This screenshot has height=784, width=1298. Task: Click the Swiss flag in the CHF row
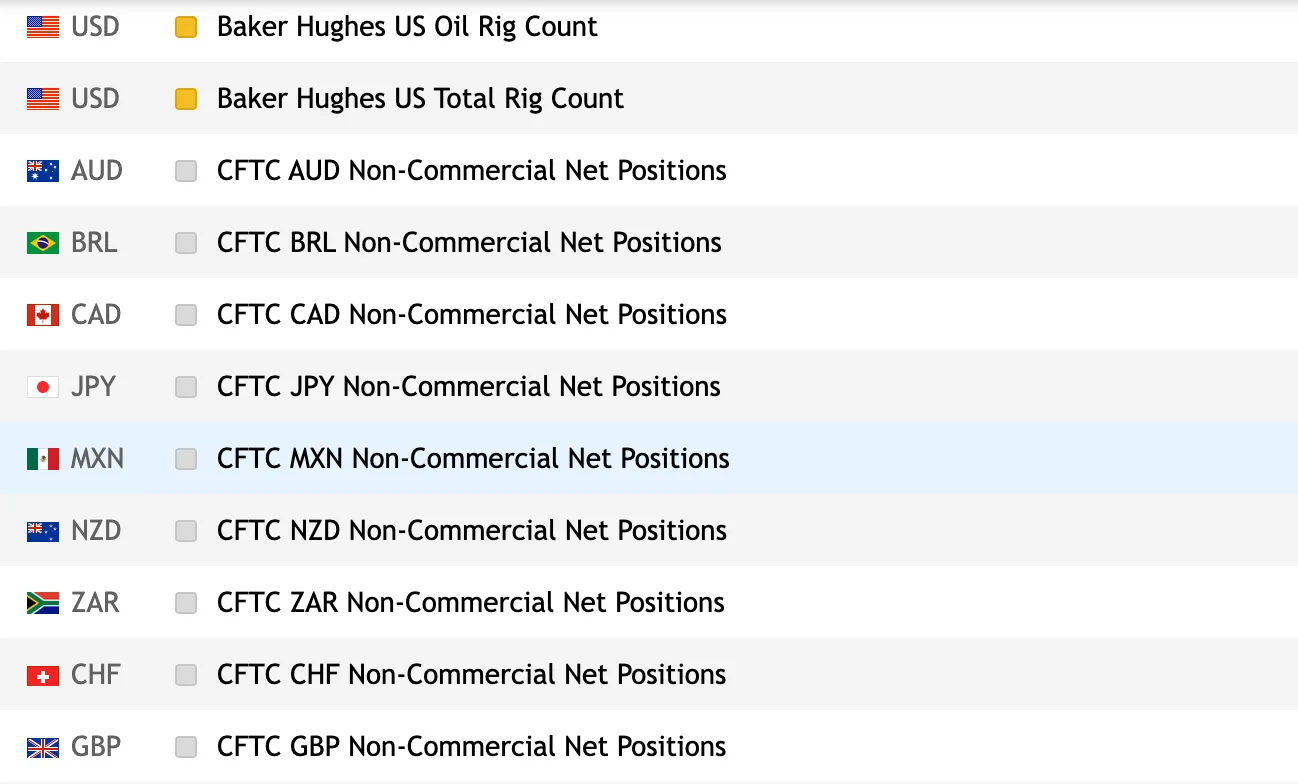pos(43,675)
